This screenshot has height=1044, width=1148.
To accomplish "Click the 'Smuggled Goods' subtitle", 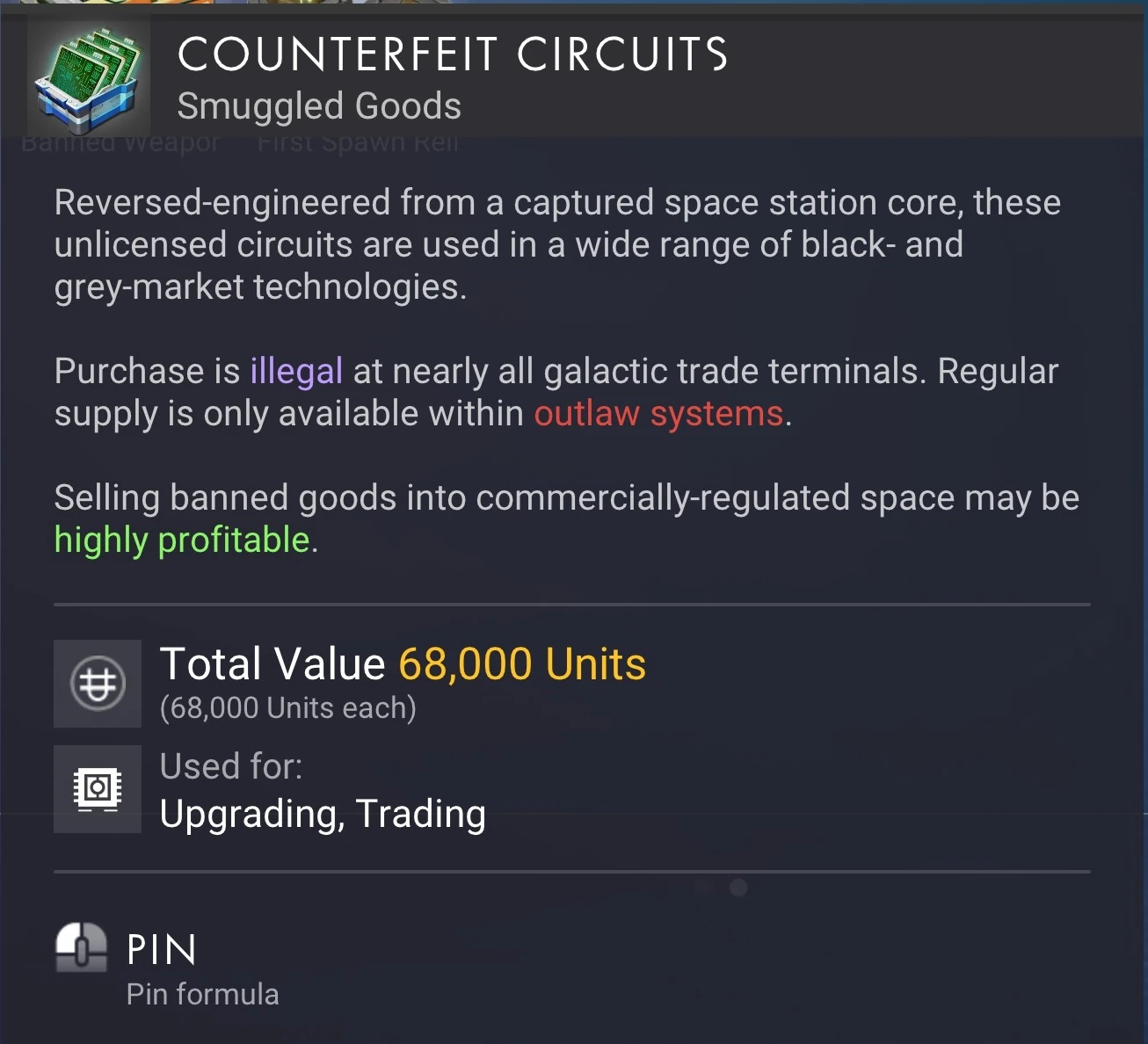I will 319,106.
